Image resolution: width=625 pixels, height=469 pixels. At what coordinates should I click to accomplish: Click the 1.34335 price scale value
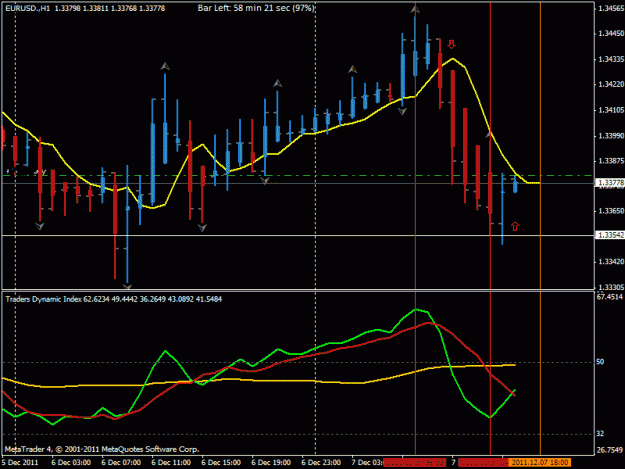[x=611, y=59]
